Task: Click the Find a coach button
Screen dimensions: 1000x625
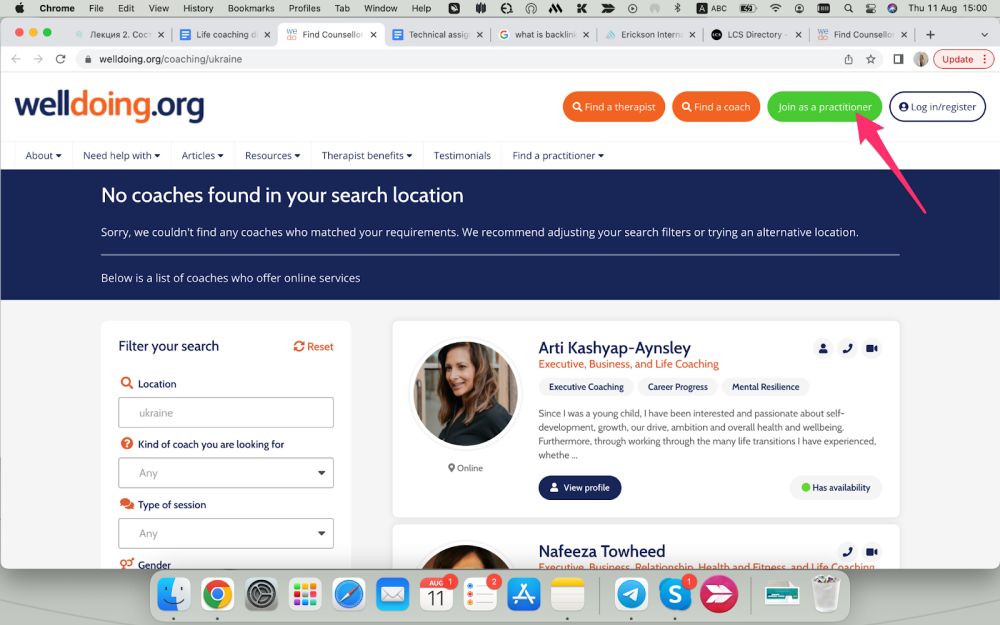Action: click(x=716, y=107)
